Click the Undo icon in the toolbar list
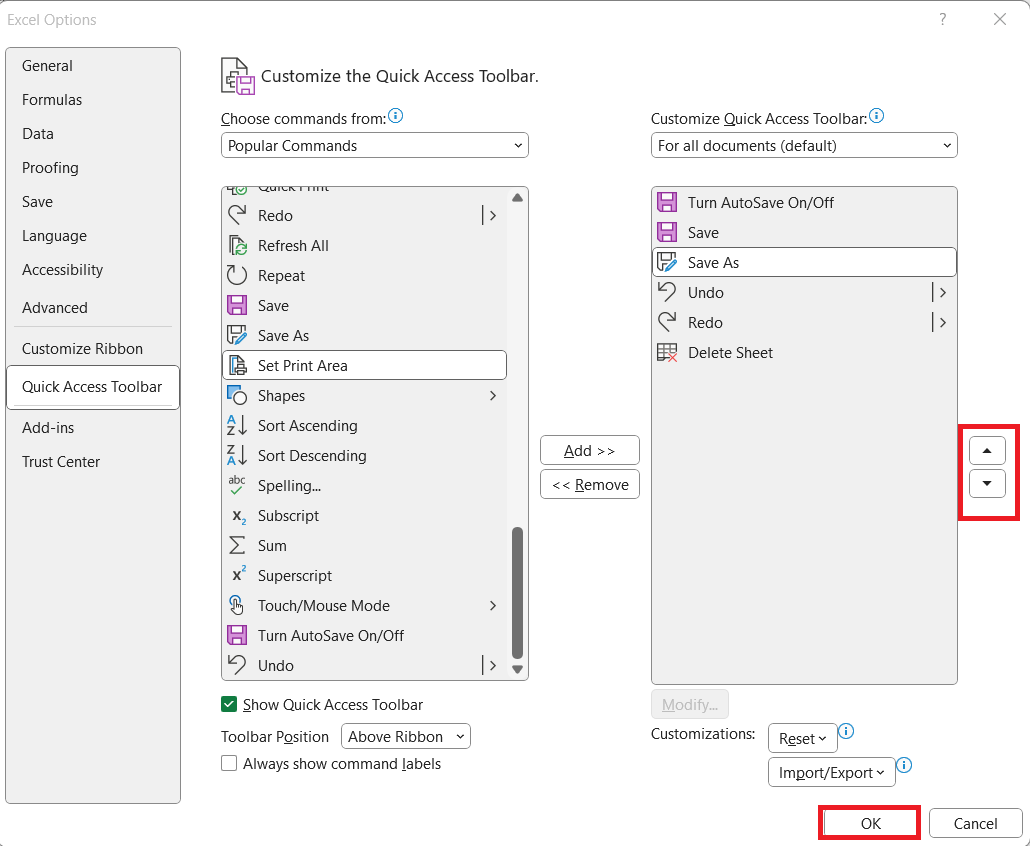Viewport: 1030px width, 846px height. pos(667,292)
